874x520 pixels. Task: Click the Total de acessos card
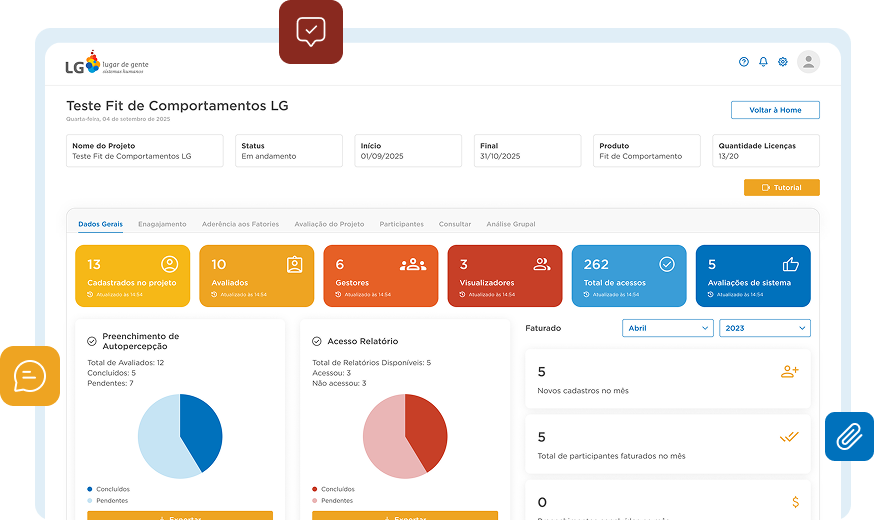point(629,275)
